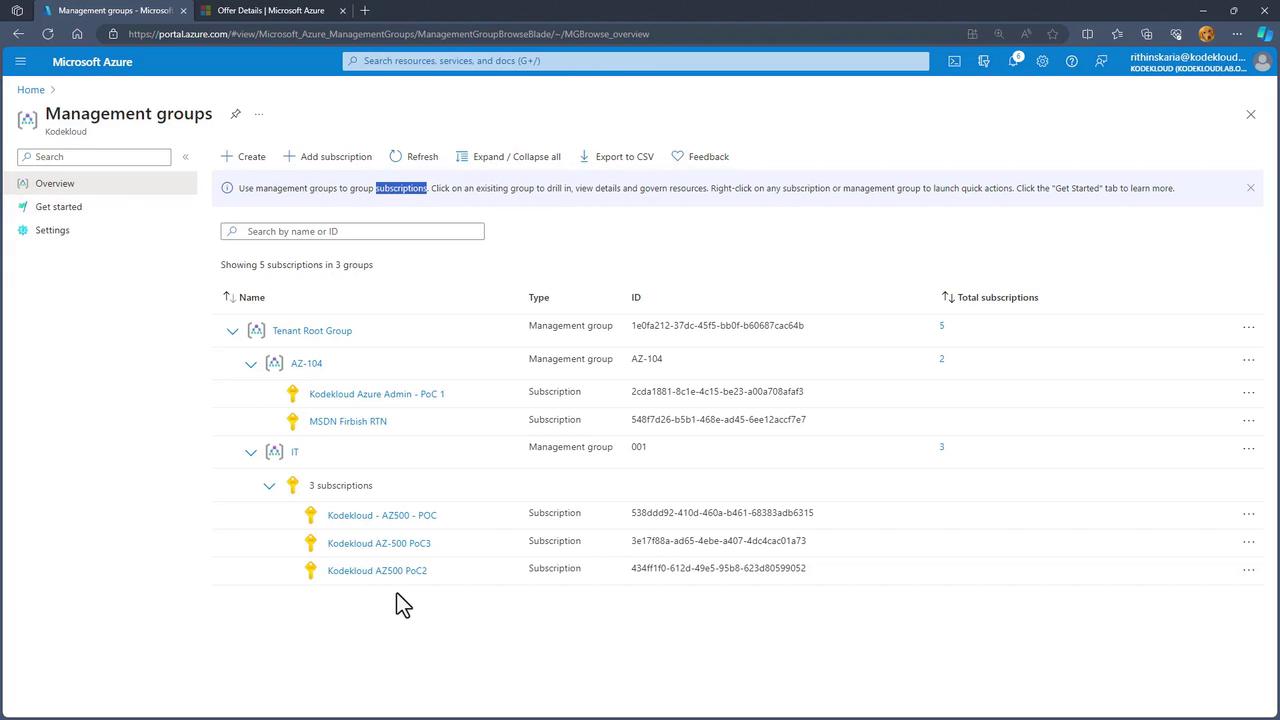This screenshot has height=720, width=1280.
Task: Switch to the Offer Details browser tab
Action: click(x=270, y=11)
